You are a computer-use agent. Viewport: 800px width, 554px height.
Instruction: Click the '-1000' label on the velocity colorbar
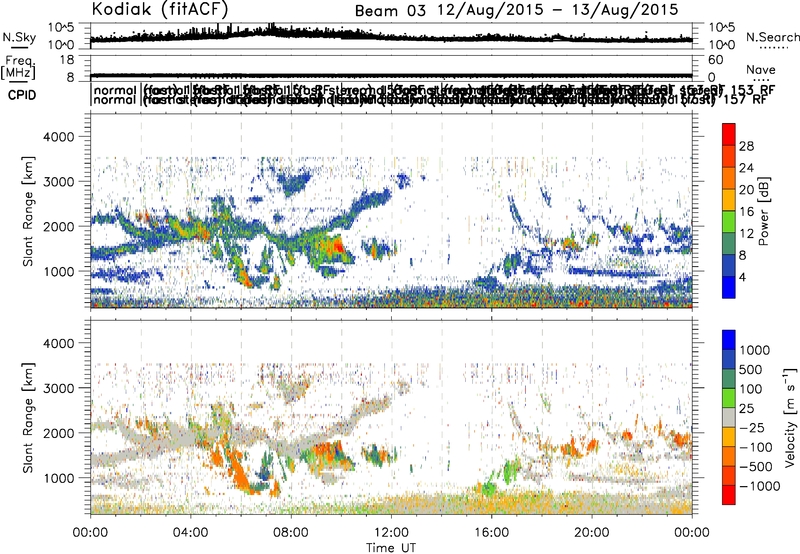point(759,486)
